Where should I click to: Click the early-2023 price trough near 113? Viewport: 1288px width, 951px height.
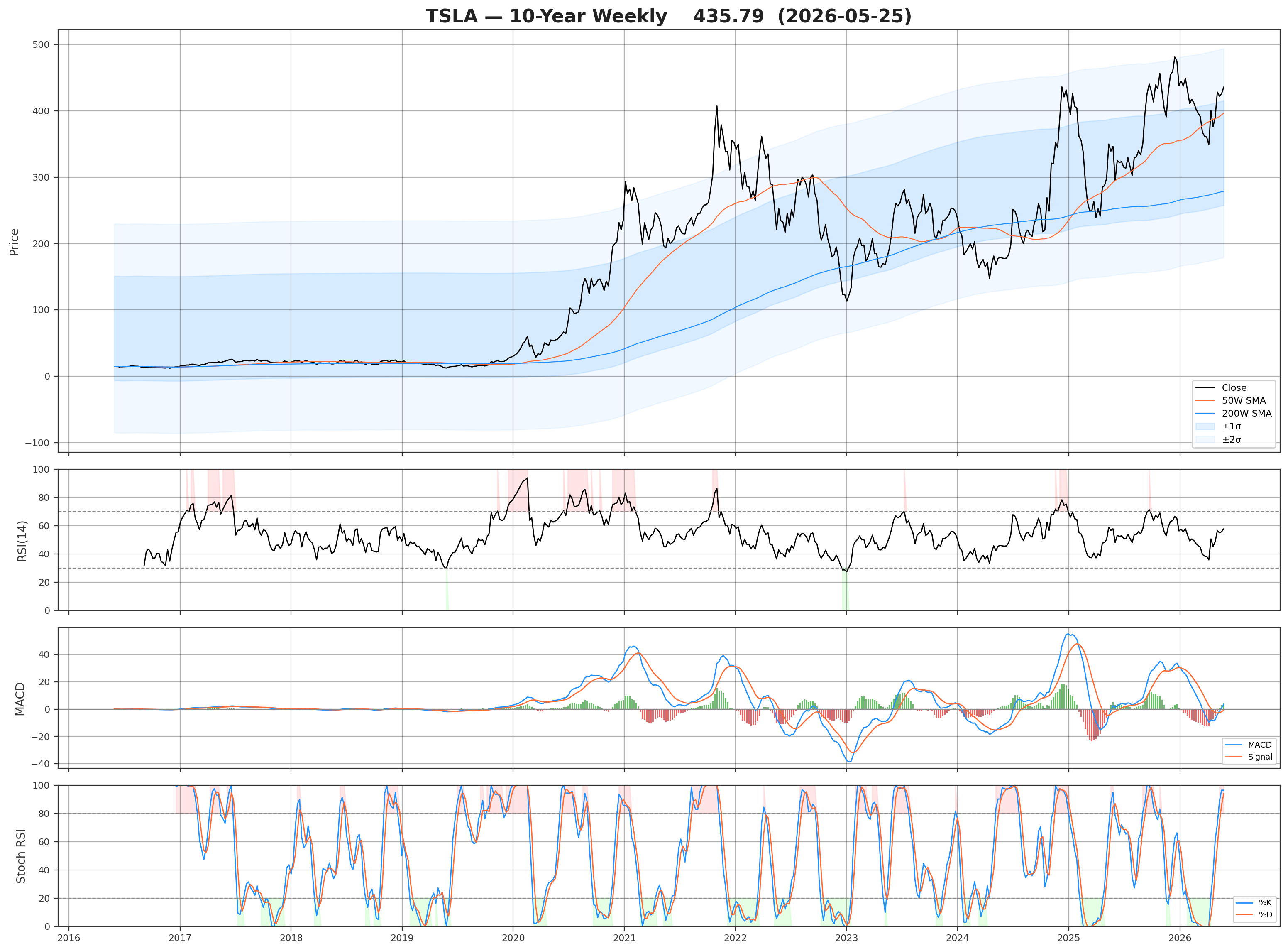tap(847, 301)
